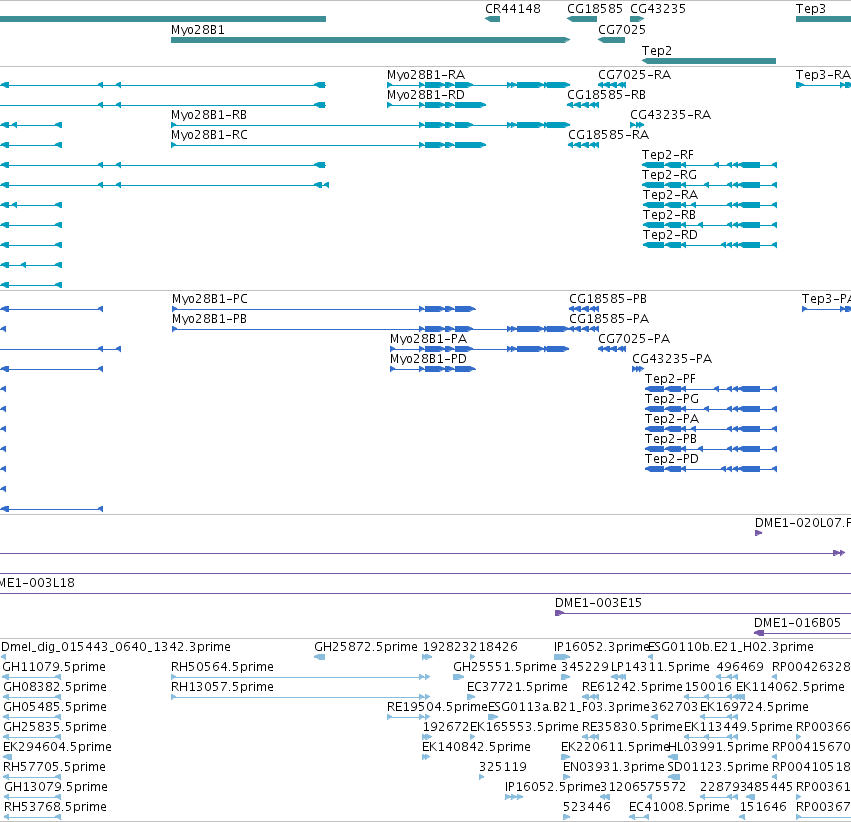Select EST GH25872.5prime
Image resolution: width=851 pixels, height=822 pixels.
click(320, 658)
